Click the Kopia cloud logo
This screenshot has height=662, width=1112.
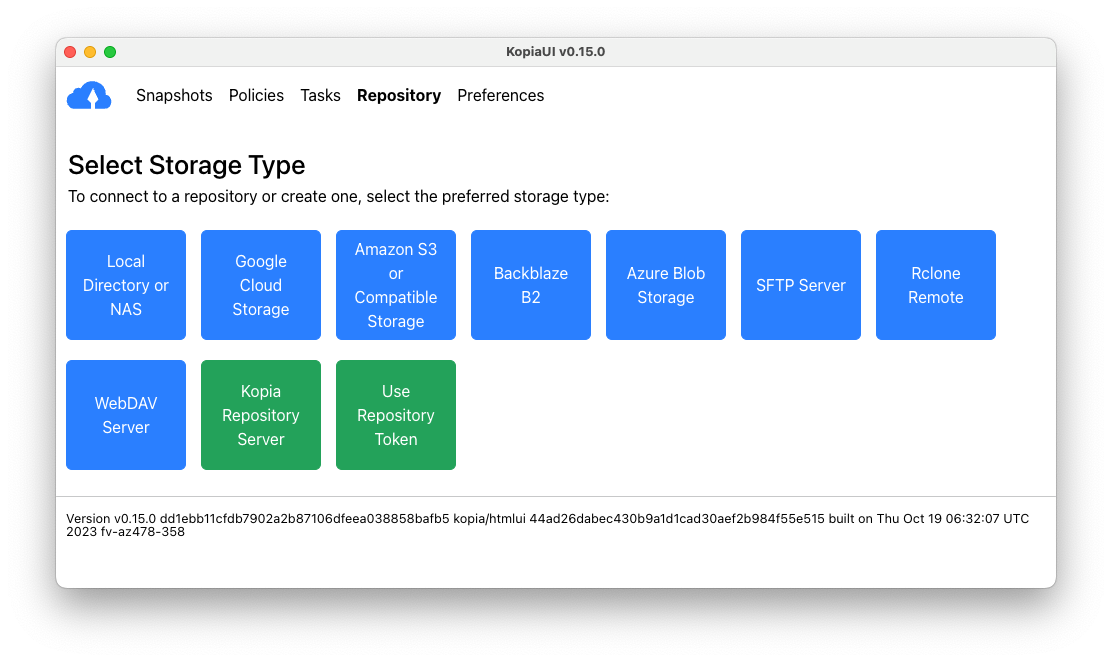pos(89,95)
